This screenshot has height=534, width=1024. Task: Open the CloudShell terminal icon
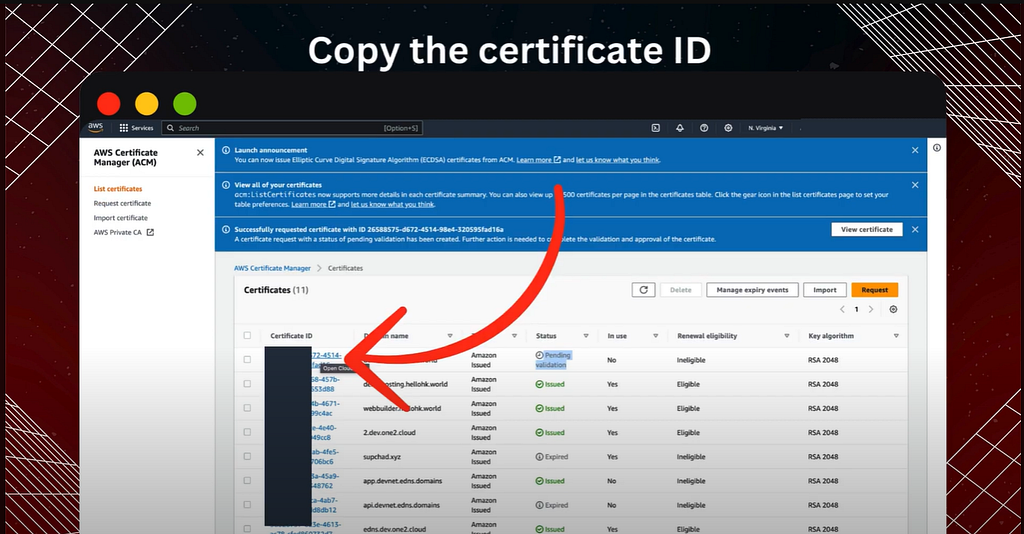(x=656, y=128)
